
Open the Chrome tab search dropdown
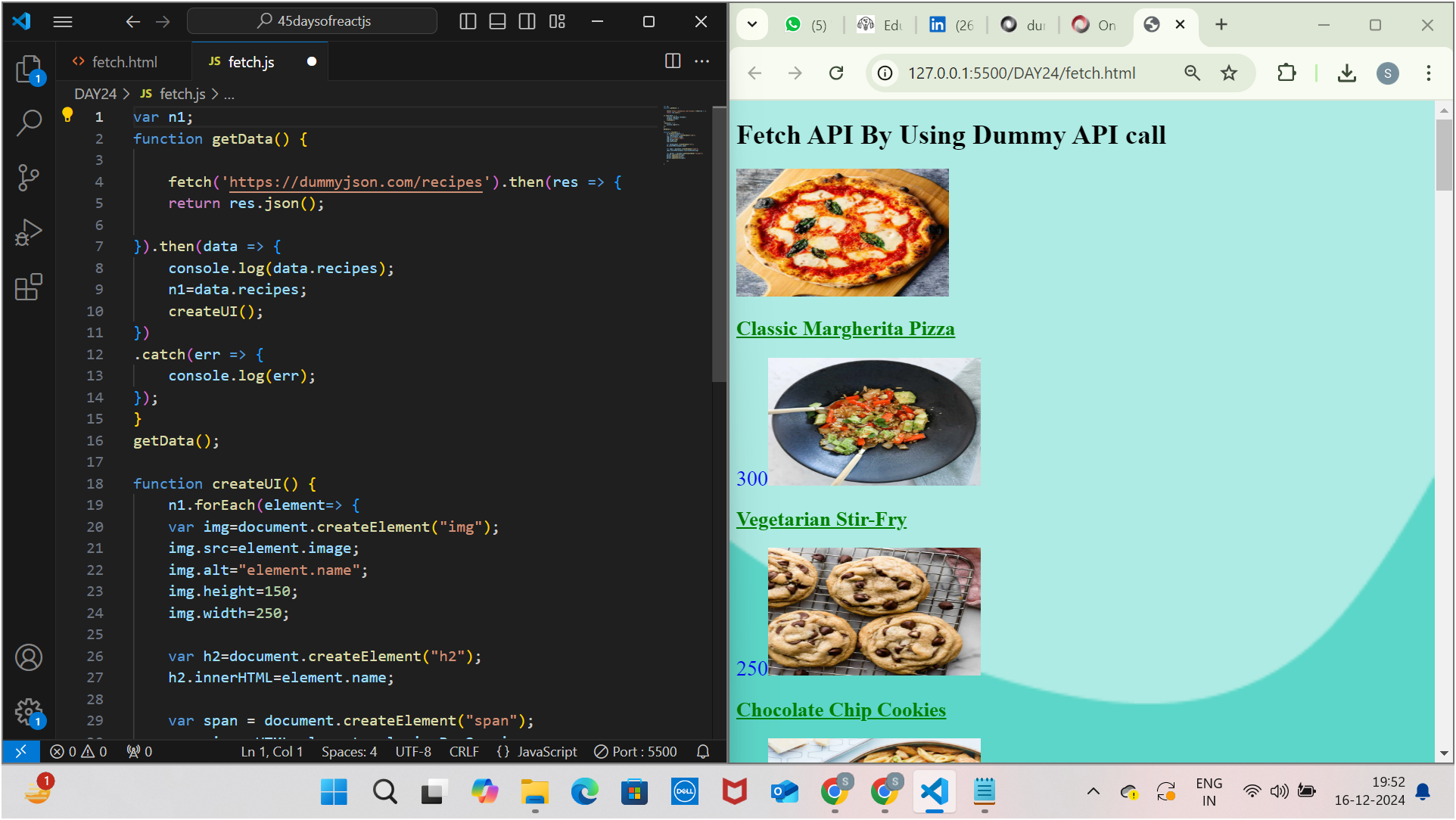pos(751,24)
